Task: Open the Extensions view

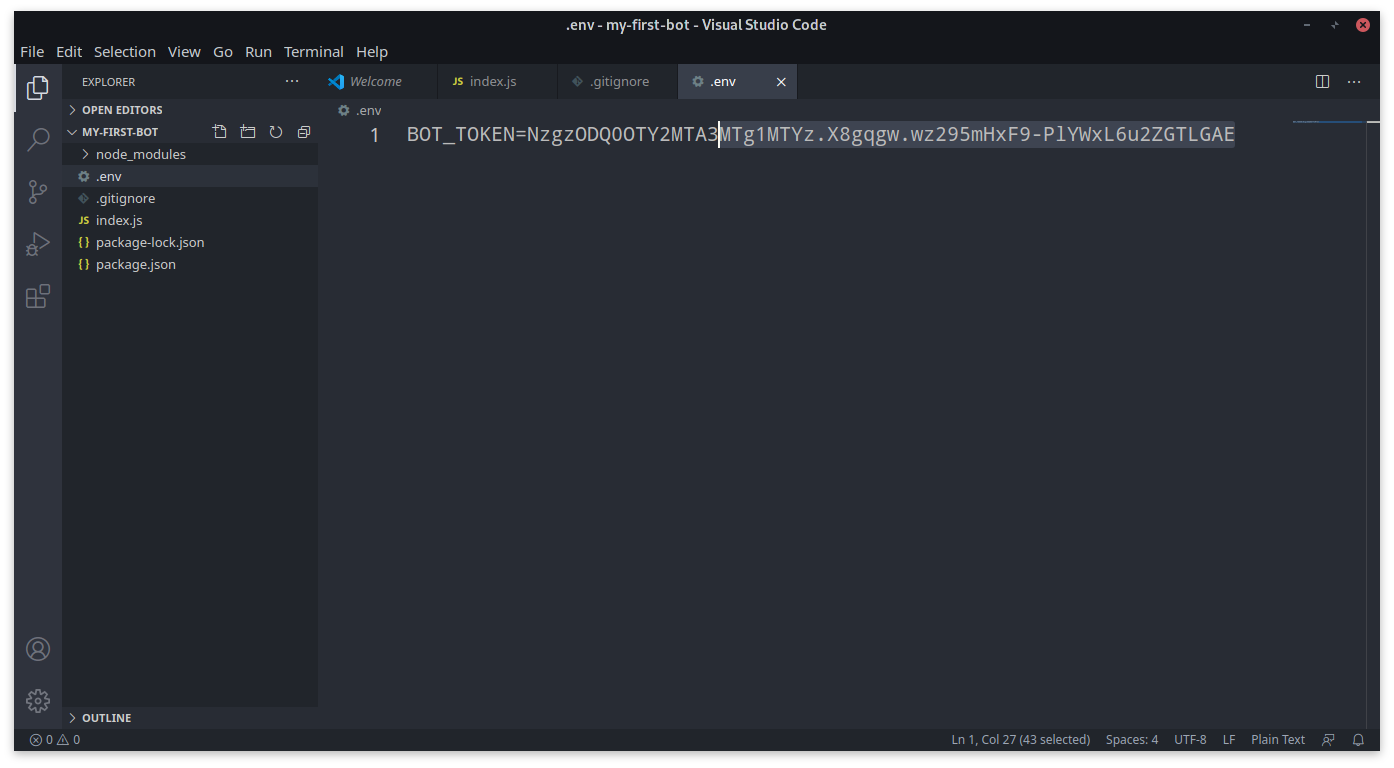Action: pyautogui.click(x=38, y=296)
